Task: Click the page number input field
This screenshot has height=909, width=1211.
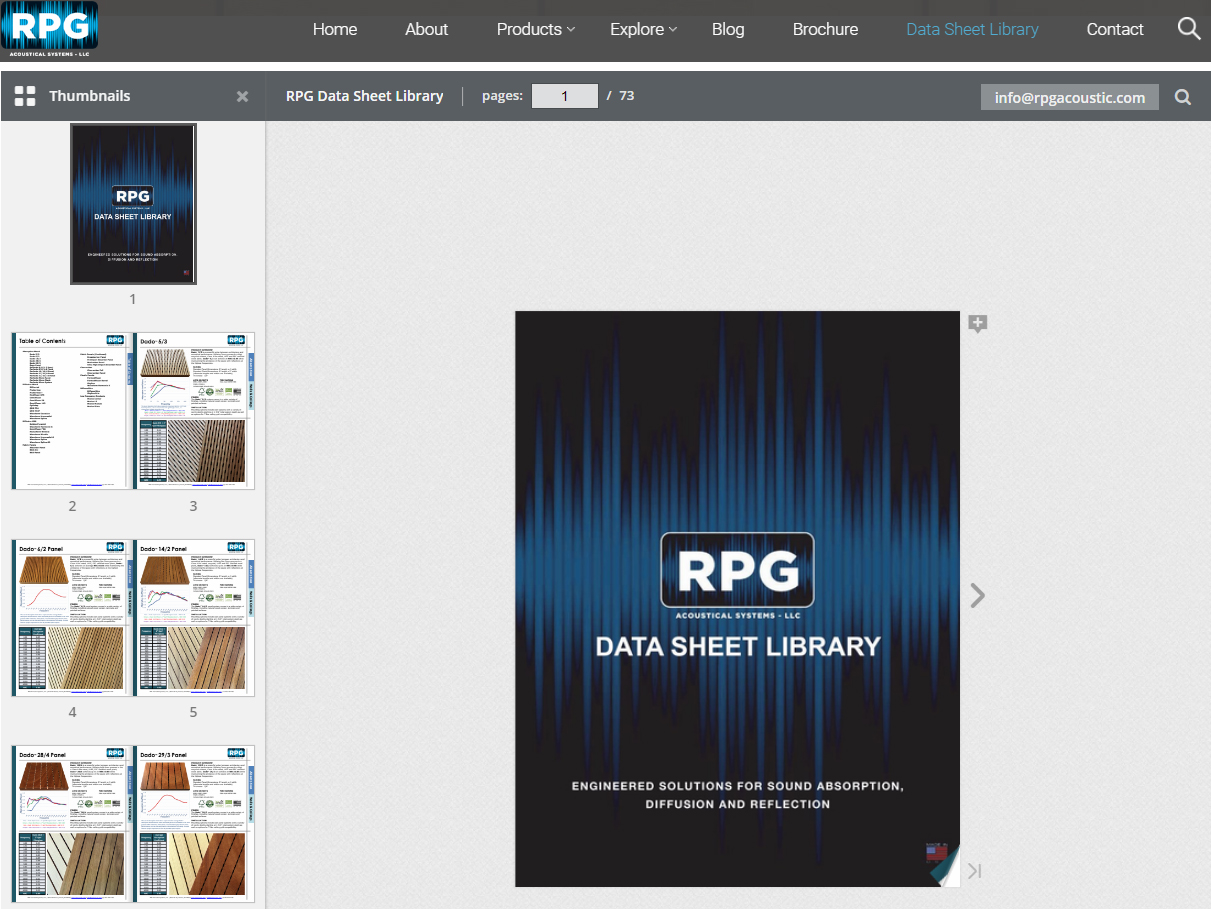Action: click(x=565, y=96)
